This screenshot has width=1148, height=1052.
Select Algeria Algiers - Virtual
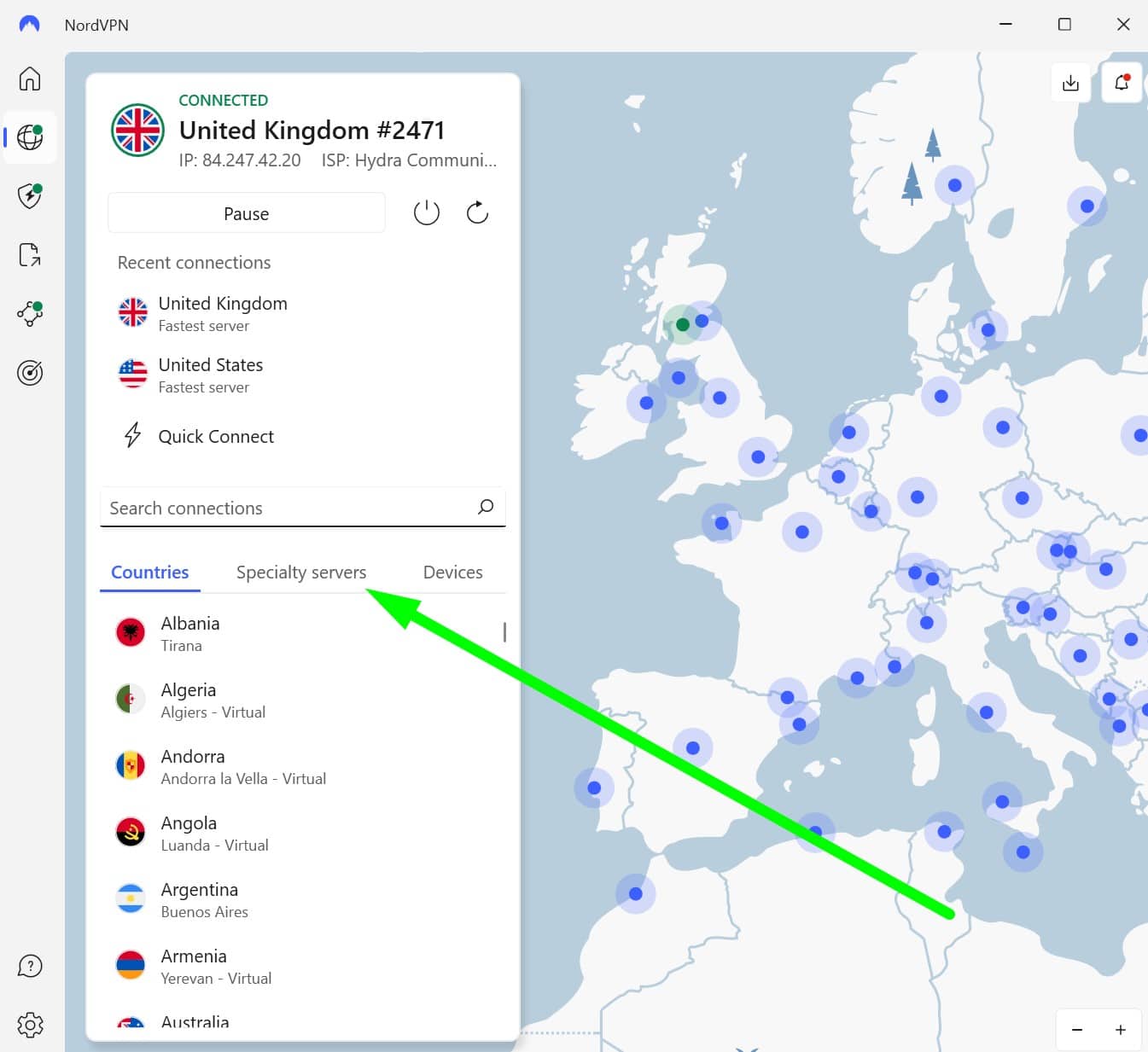pyautogui.click(x=303, y=700)
